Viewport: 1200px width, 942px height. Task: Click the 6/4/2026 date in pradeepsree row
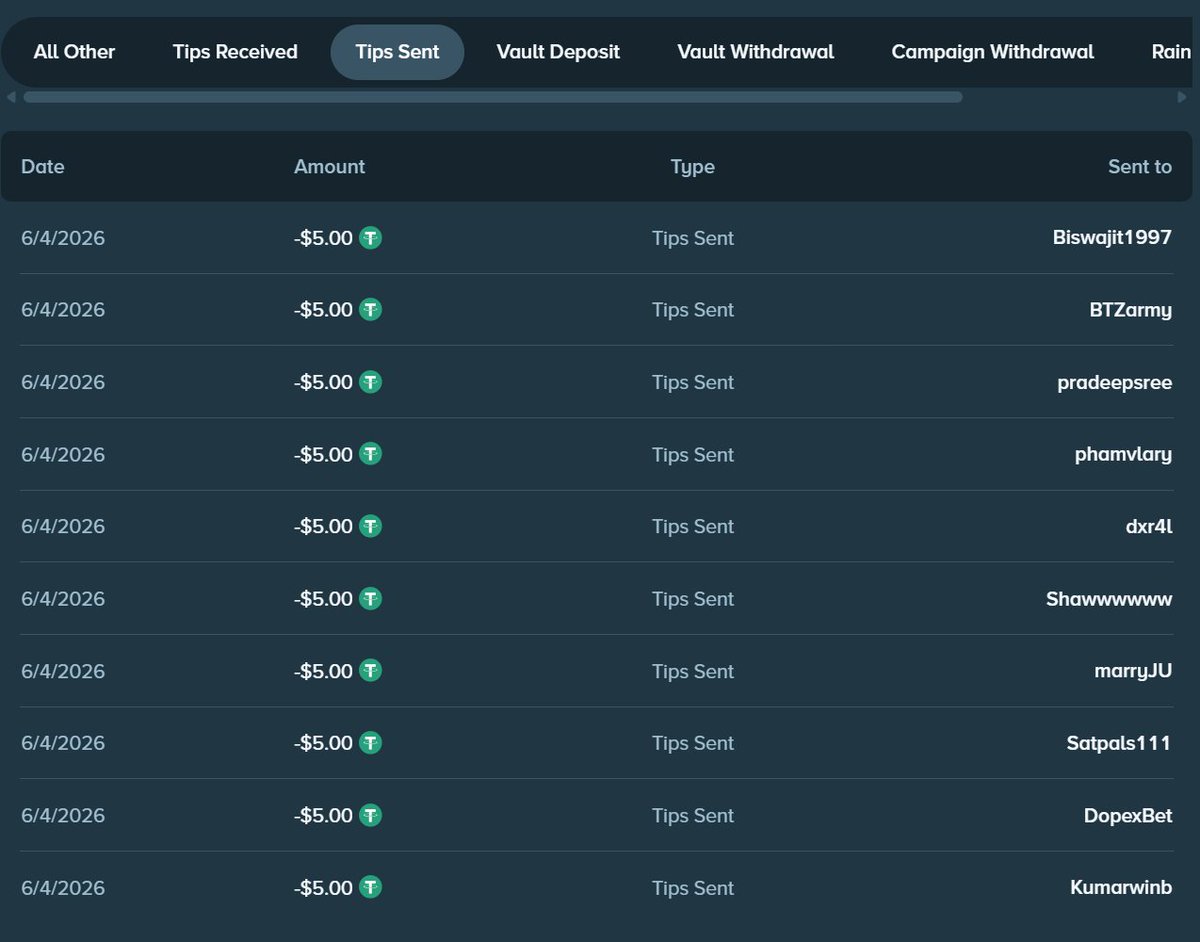pyautogui.click(x=63, y=382)
